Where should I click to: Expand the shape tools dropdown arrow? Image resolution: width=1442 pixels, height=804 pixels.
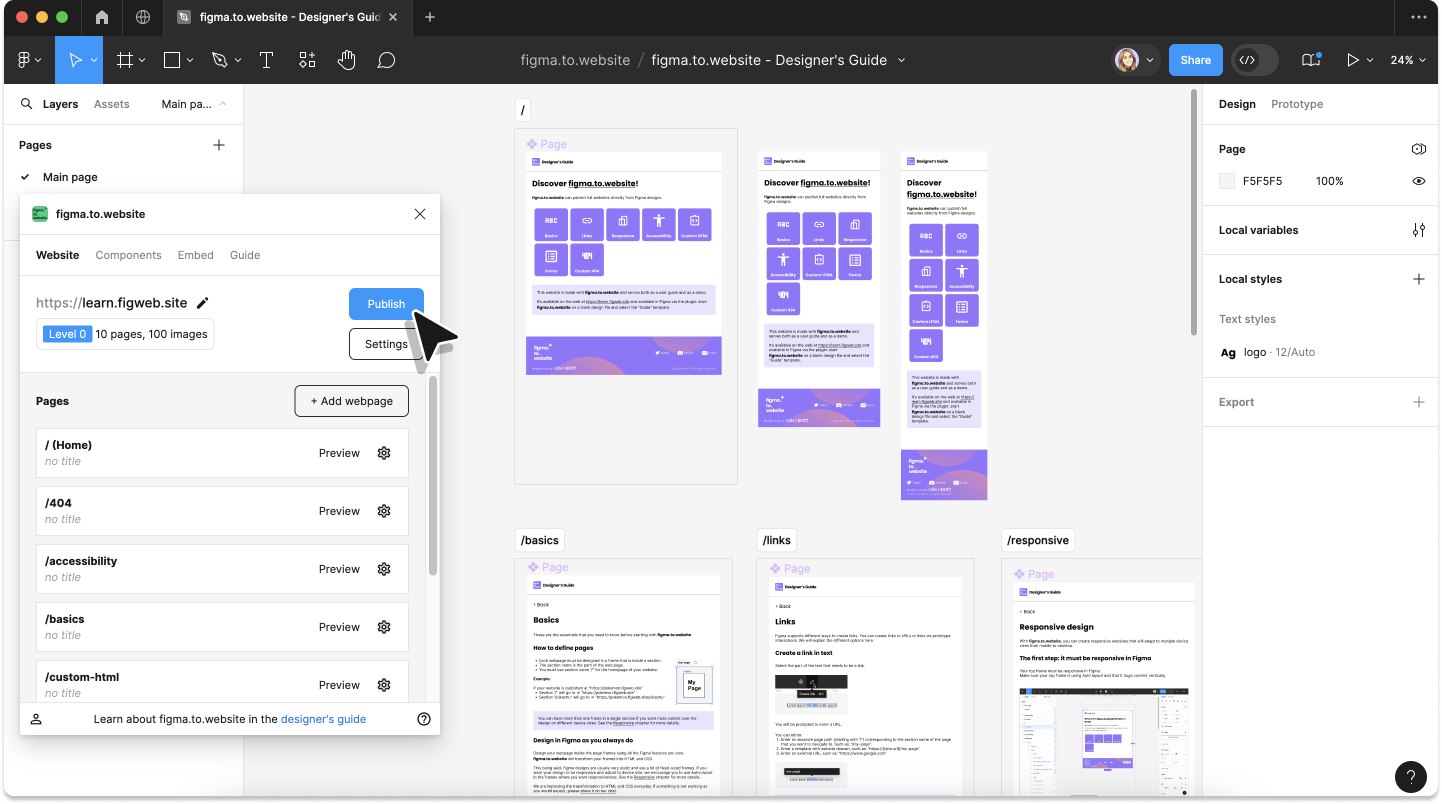tap(190, 61)
